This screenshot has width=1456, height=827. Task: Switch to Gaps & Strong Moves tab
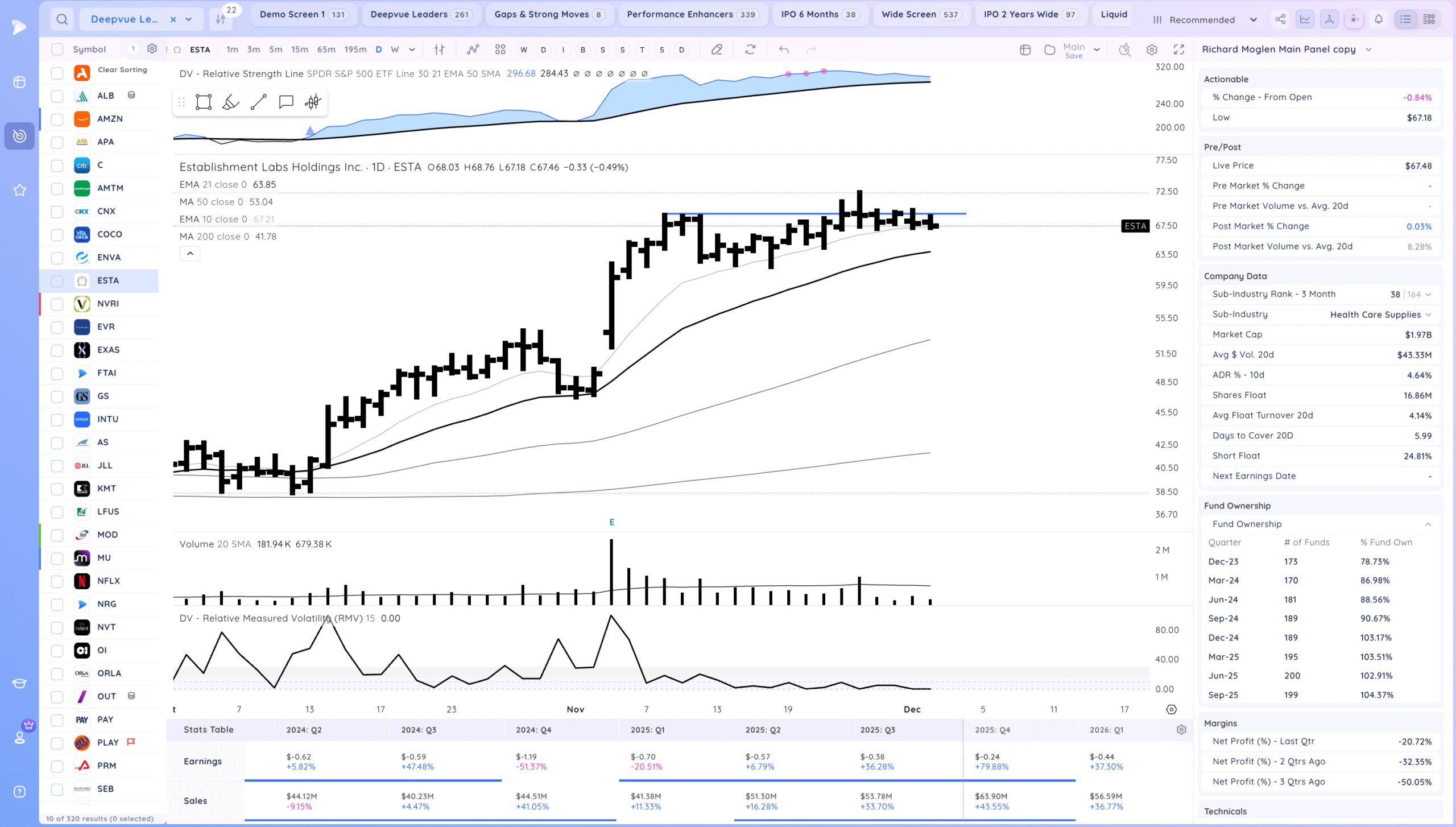click(549, 14)
